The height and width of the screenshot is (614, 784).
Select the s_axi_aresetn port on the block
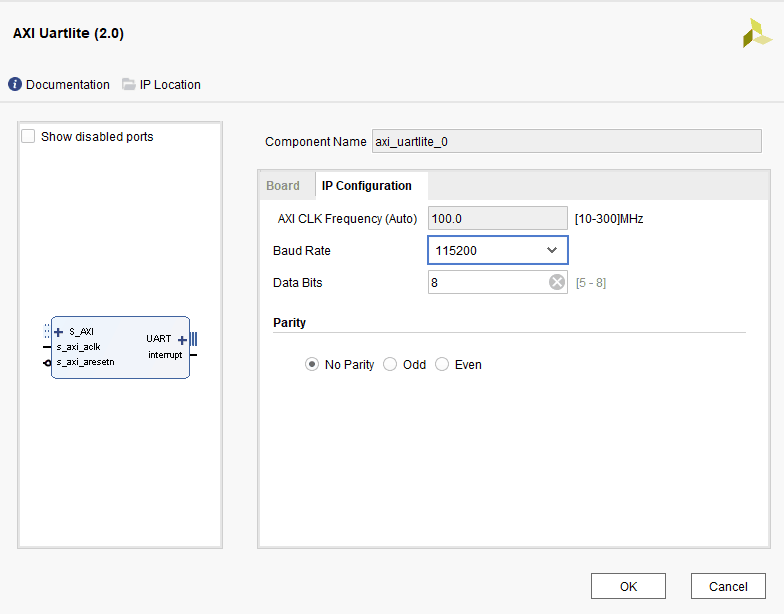tap(84, 362)
